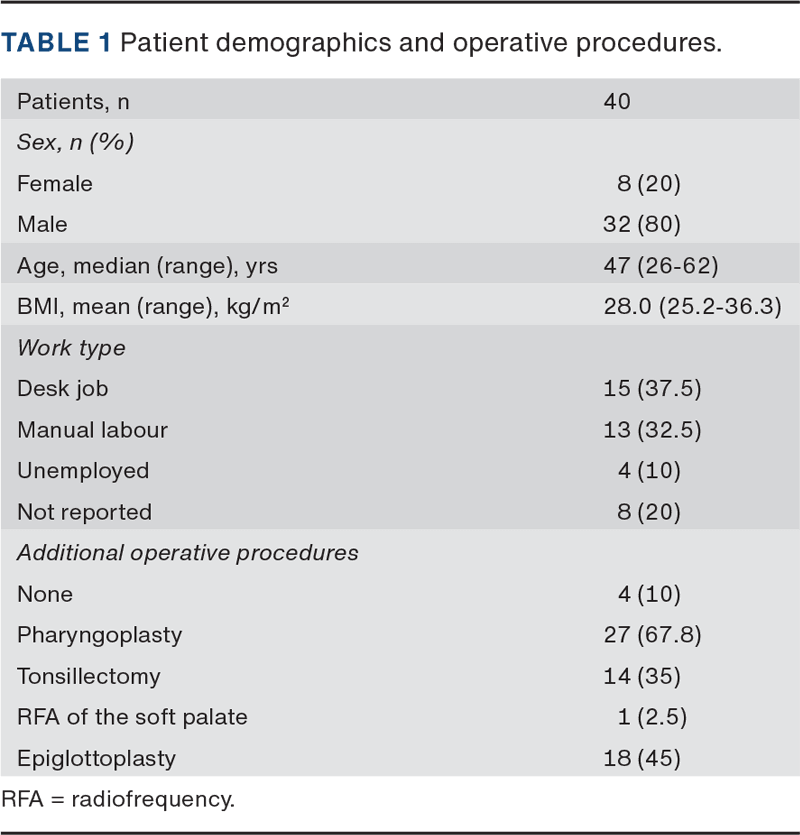
Task: Select the "Unemployed" row label
Action: tap(83, 471)
